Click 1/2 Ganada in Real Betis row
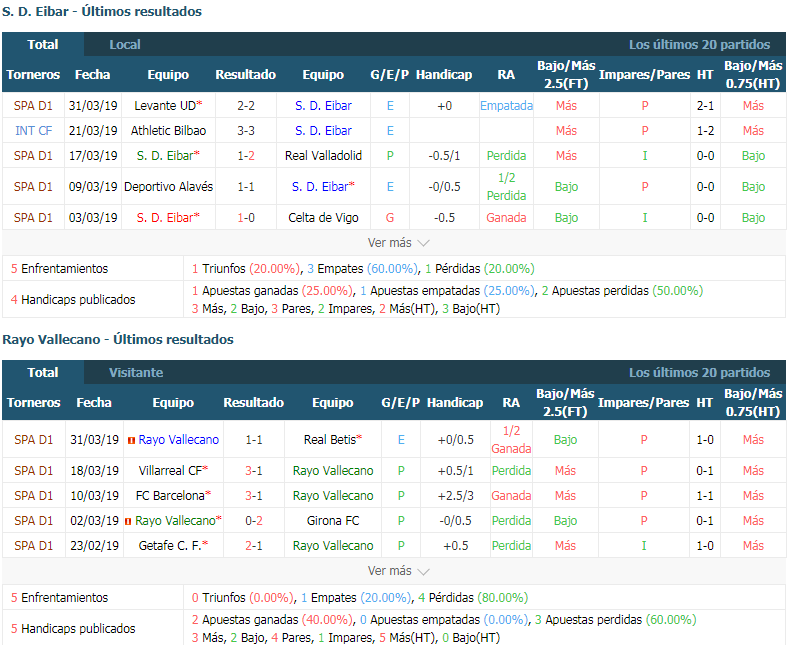This screenshot has width=788, height=645. [x=511, y=440]
